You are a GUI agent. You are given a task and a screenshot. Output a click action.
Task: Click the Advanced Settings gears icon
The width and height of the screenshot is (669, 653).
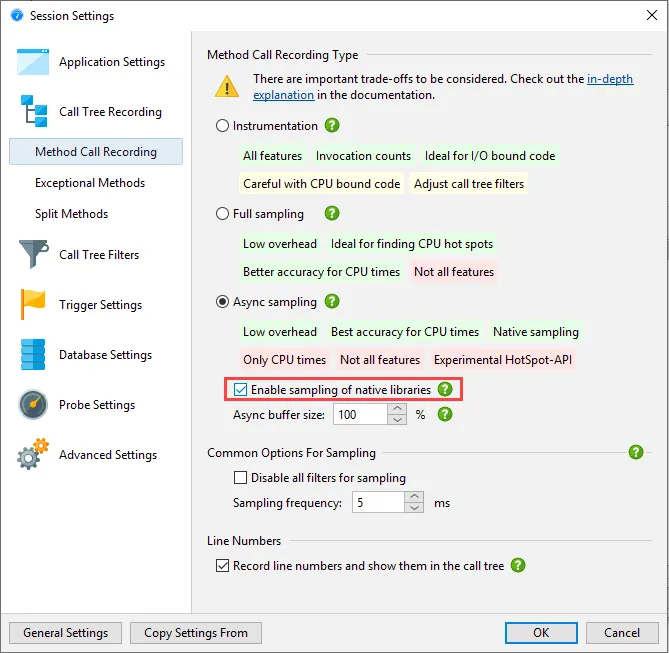click(x=33, y=454)
